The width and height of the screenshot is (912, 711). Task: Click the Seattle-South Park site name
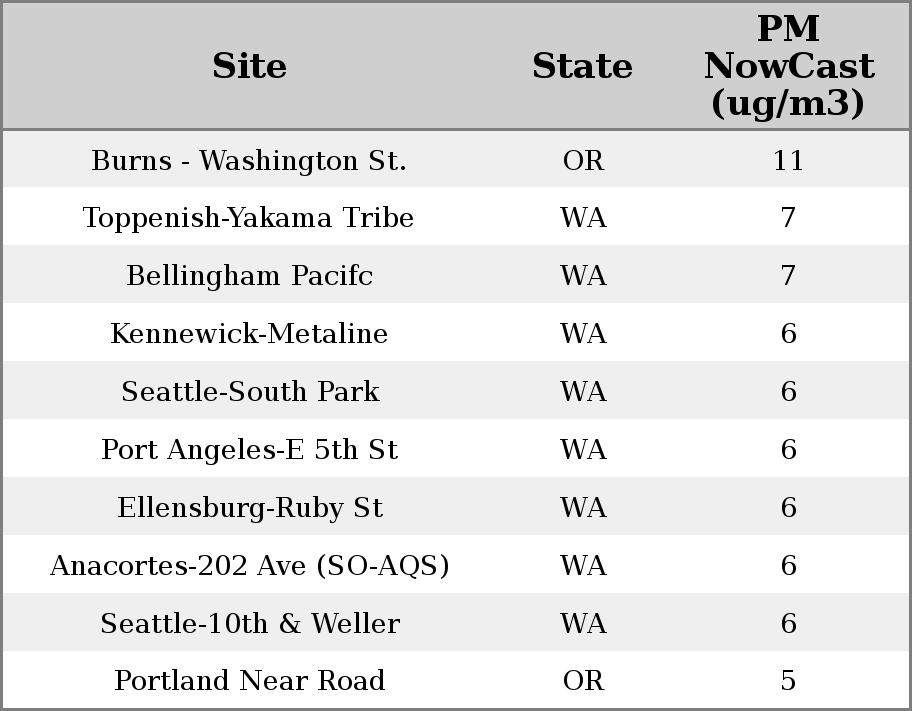click(249, 392)
